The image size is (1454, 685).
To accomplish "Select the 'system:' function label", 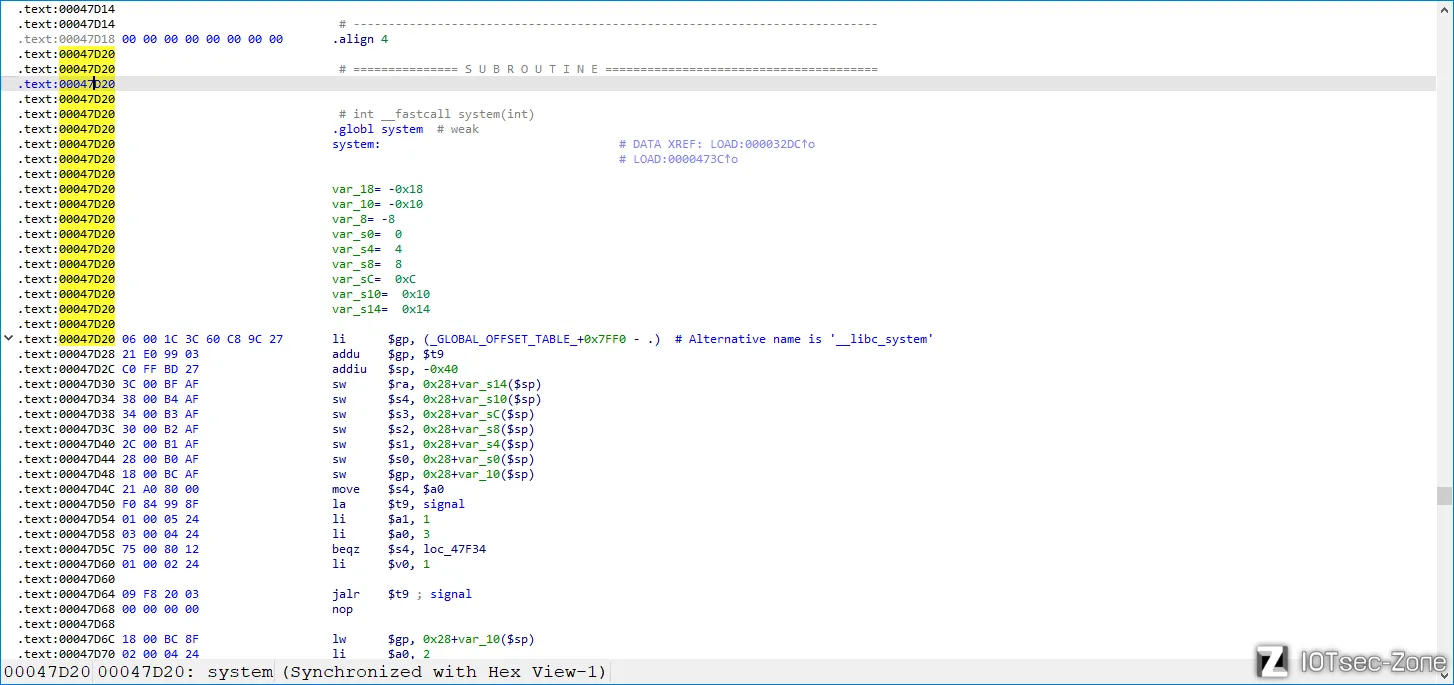I will [357, 144].
